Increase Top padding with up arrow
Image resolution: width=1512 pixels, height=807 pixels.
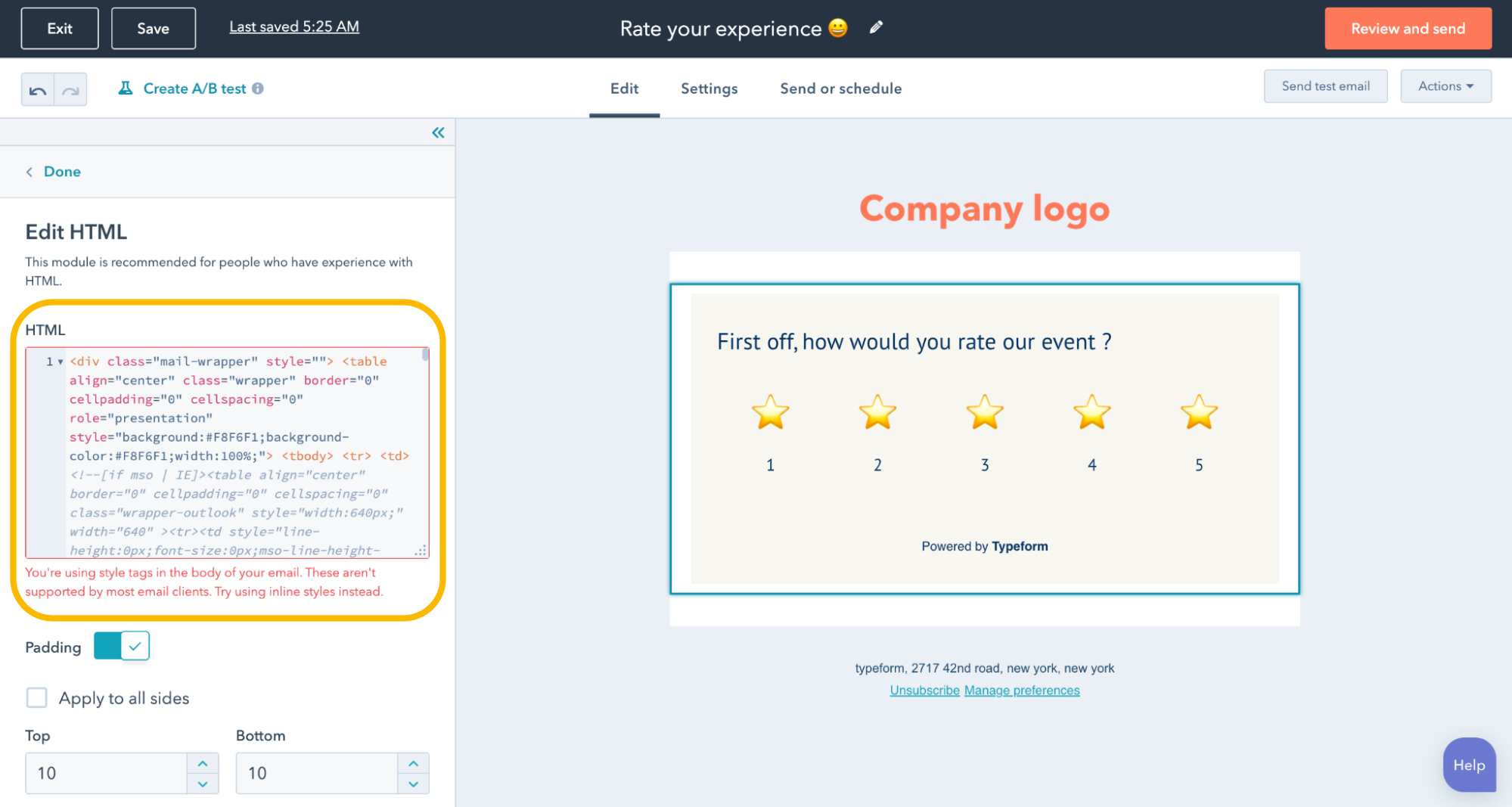203,763
